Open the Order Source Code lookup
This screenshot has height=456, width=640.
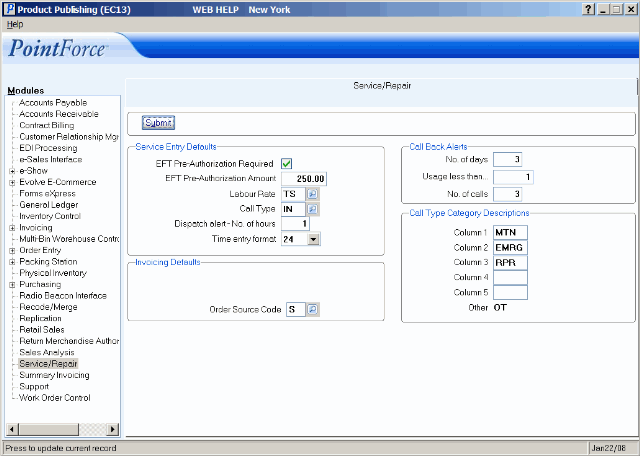tap(313, 309)
